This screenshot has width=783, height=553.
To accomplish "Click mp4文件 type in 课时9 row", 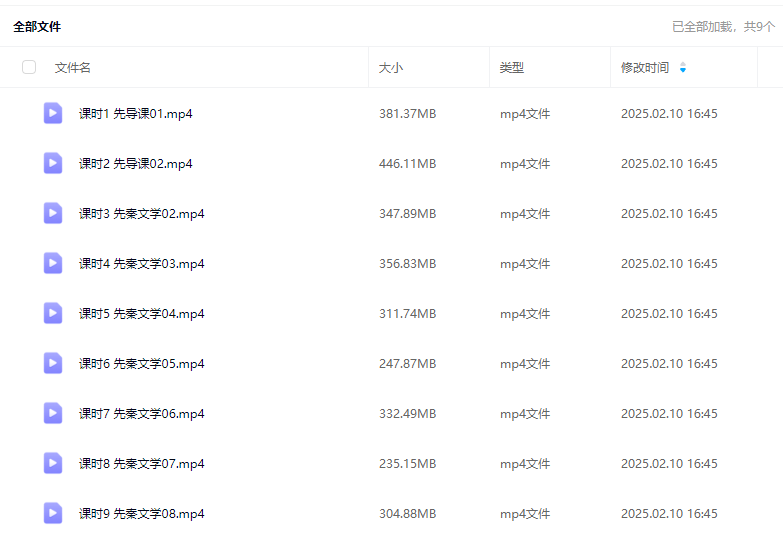I will (x=525, y=514).
